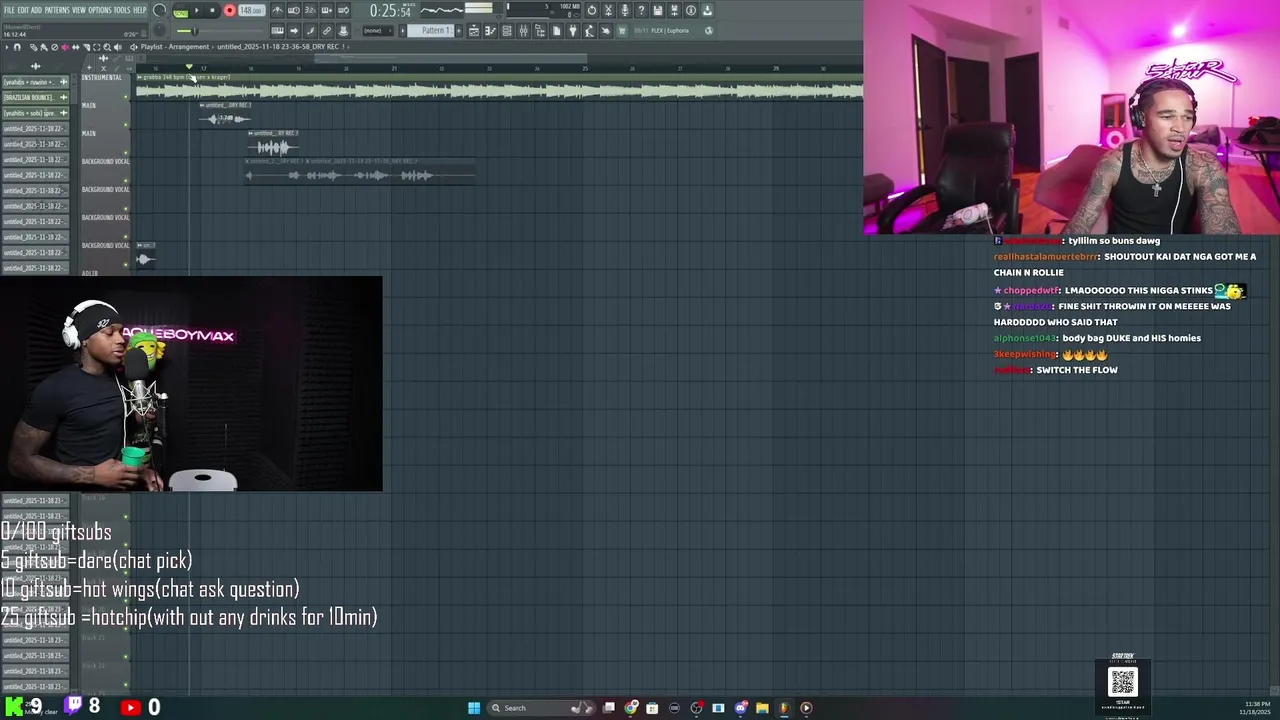
Task: Click the project info icon
Action: click(x=691, y=10)
